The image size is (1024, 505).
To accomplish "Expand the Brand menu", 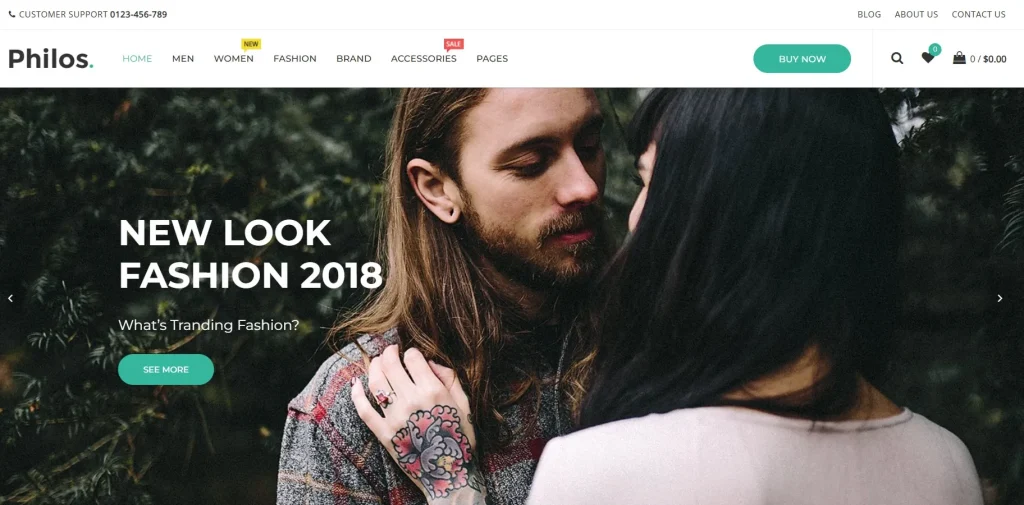I will (x=354, y=59).
